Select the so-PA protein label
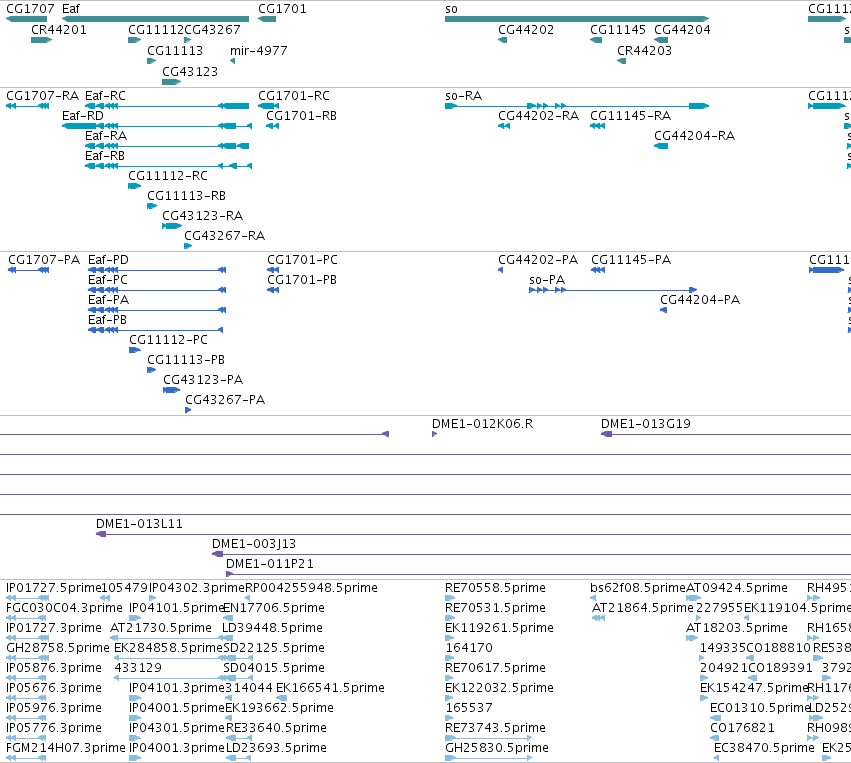Screen dimensions: 851x763 pos(547,280)
